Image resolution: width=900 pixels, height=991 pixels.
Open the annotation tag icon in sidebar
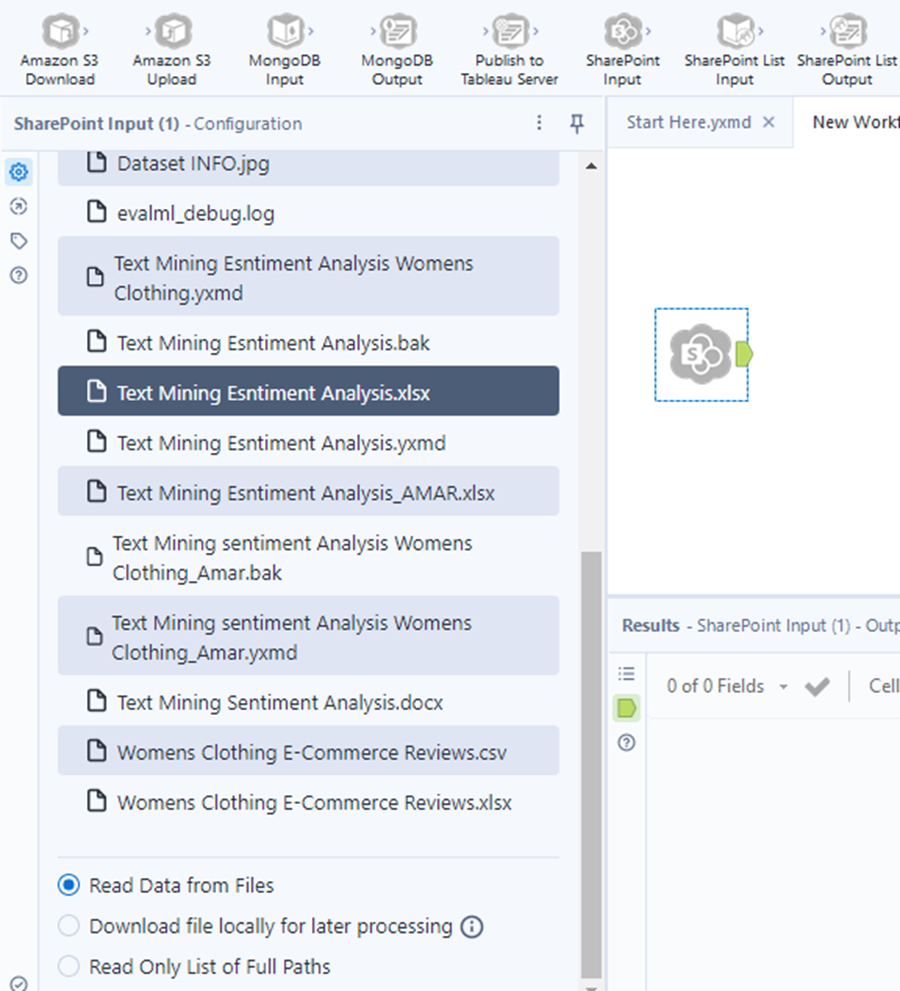pos(18,241)
